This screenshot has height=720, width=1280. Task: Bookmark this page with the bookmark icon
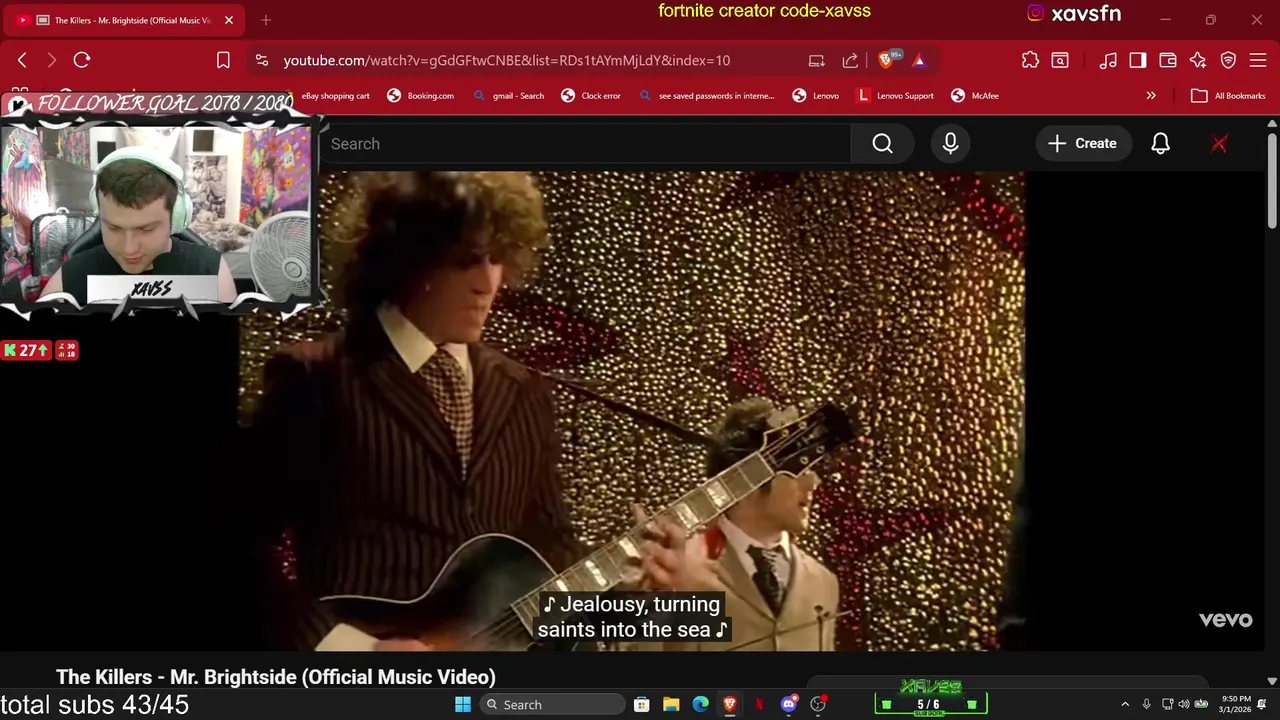coord(223,60)
